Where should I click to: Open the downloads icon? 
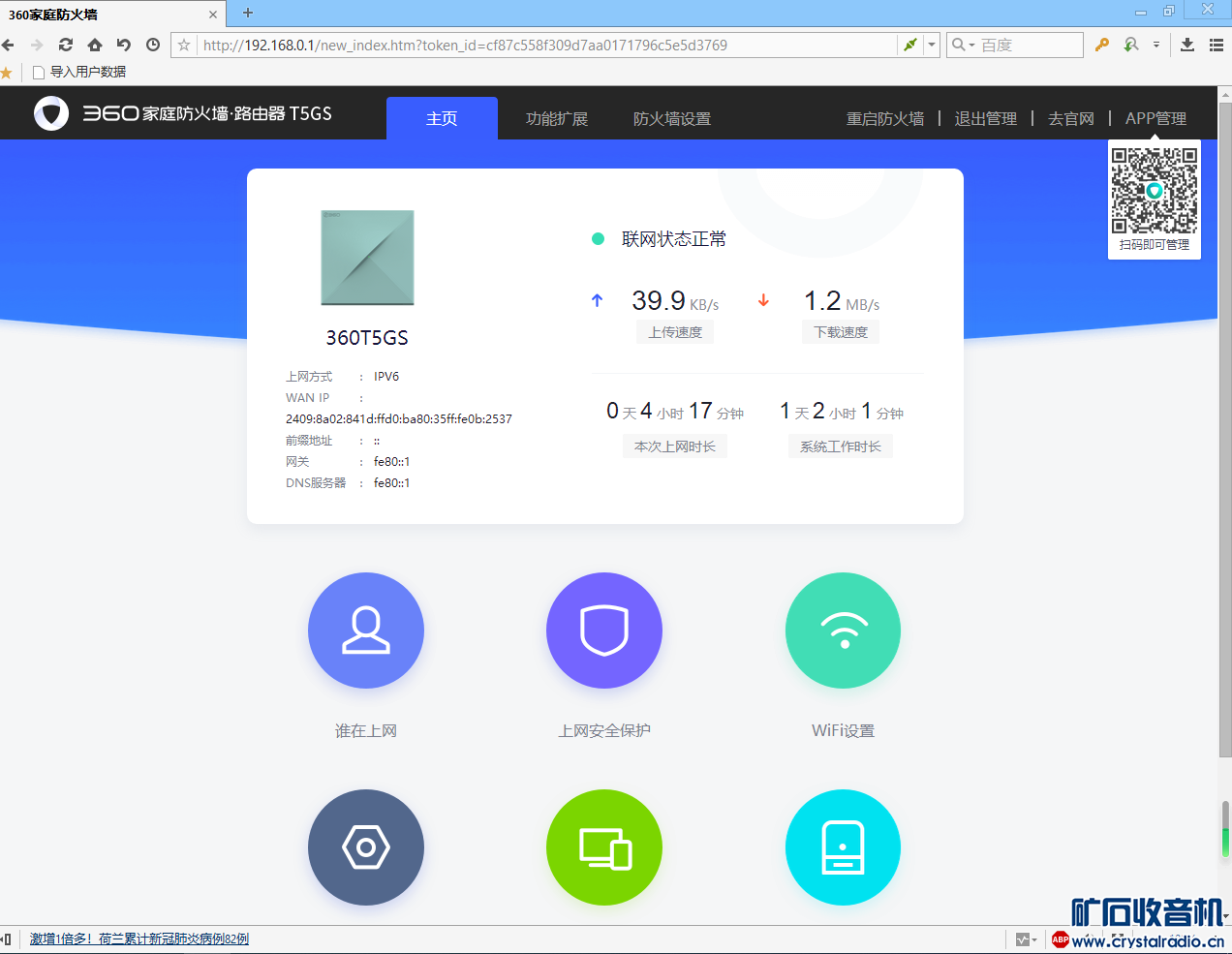pyautogui.click(x=1187, y=45)
